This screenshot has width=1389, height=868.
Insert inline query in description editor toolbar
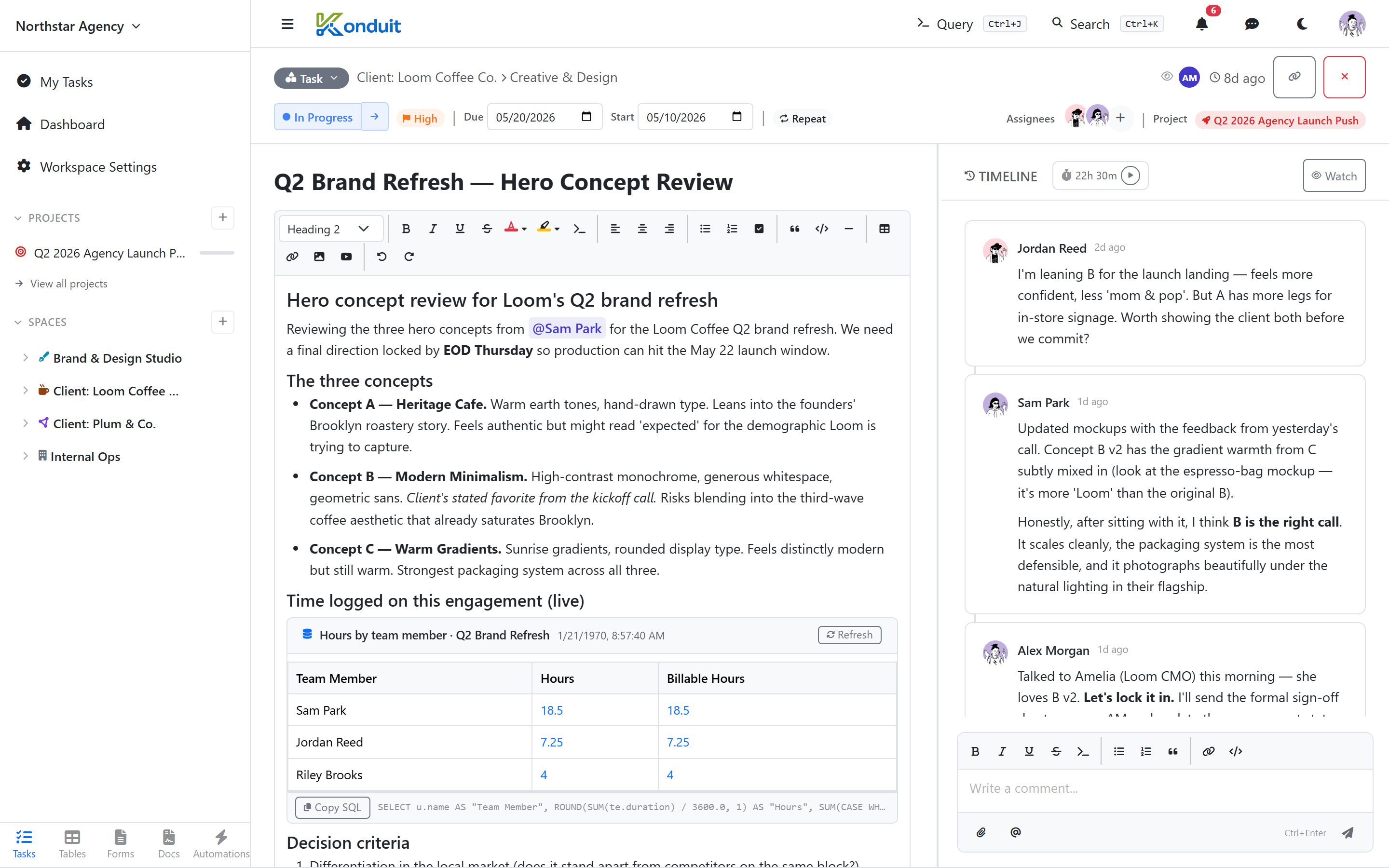(579, 229)
